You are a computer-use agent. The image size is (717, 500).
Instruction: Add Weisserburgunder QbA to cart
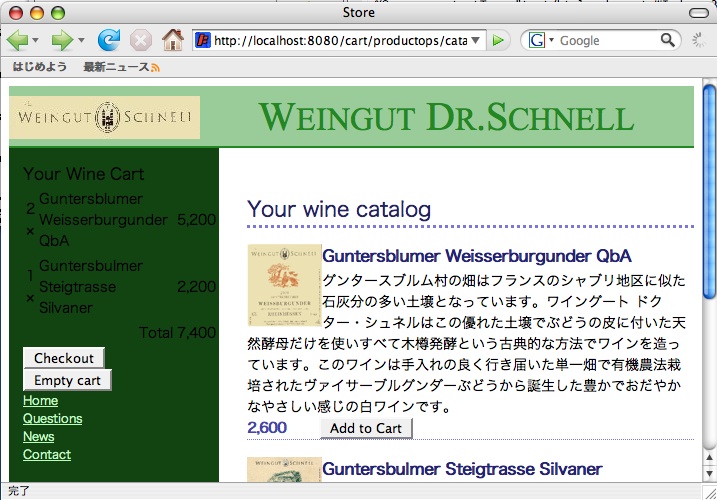coord(366,428)
